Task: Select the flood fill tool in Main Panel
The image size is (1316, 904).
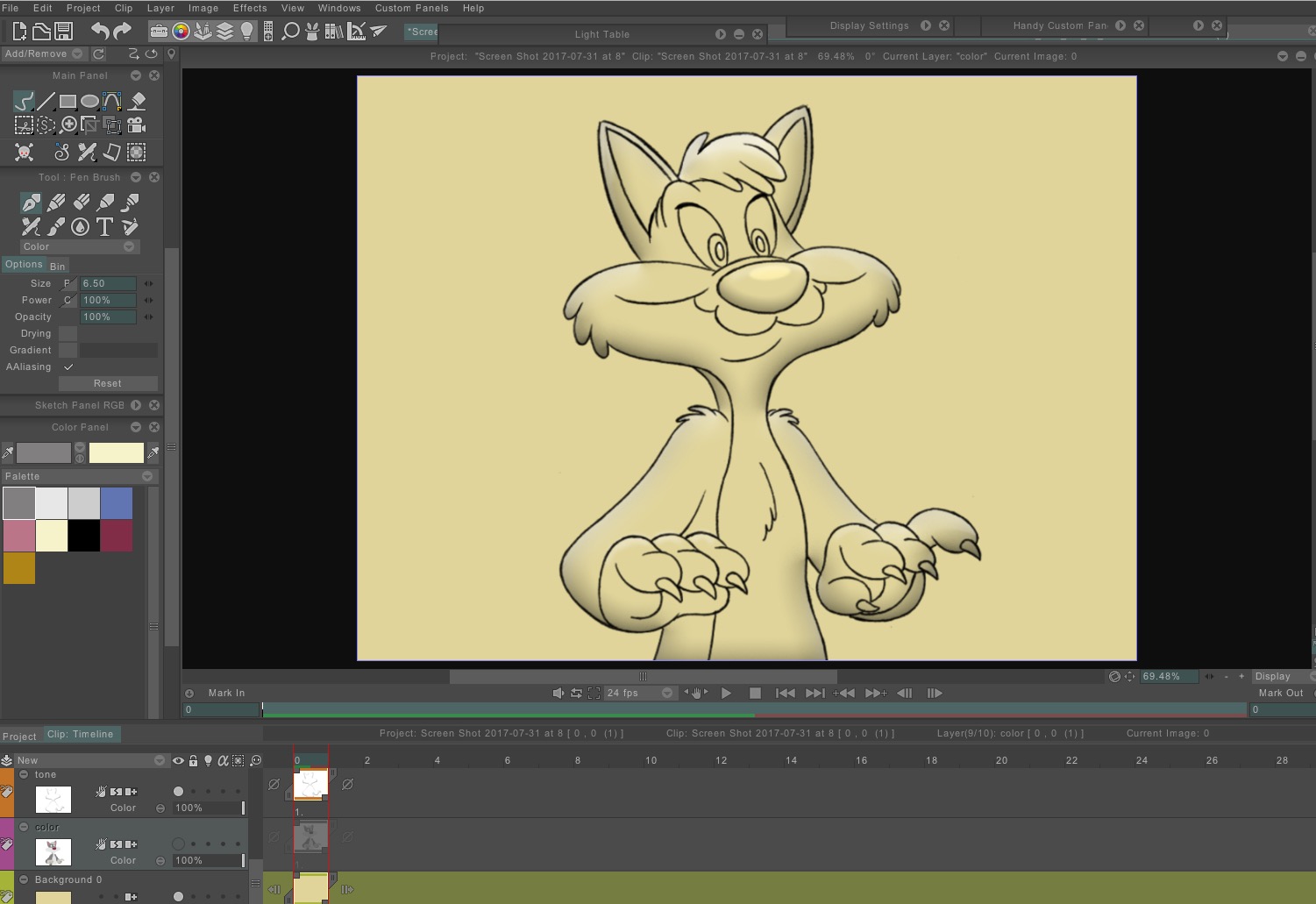Action: (x=137, y=101)
